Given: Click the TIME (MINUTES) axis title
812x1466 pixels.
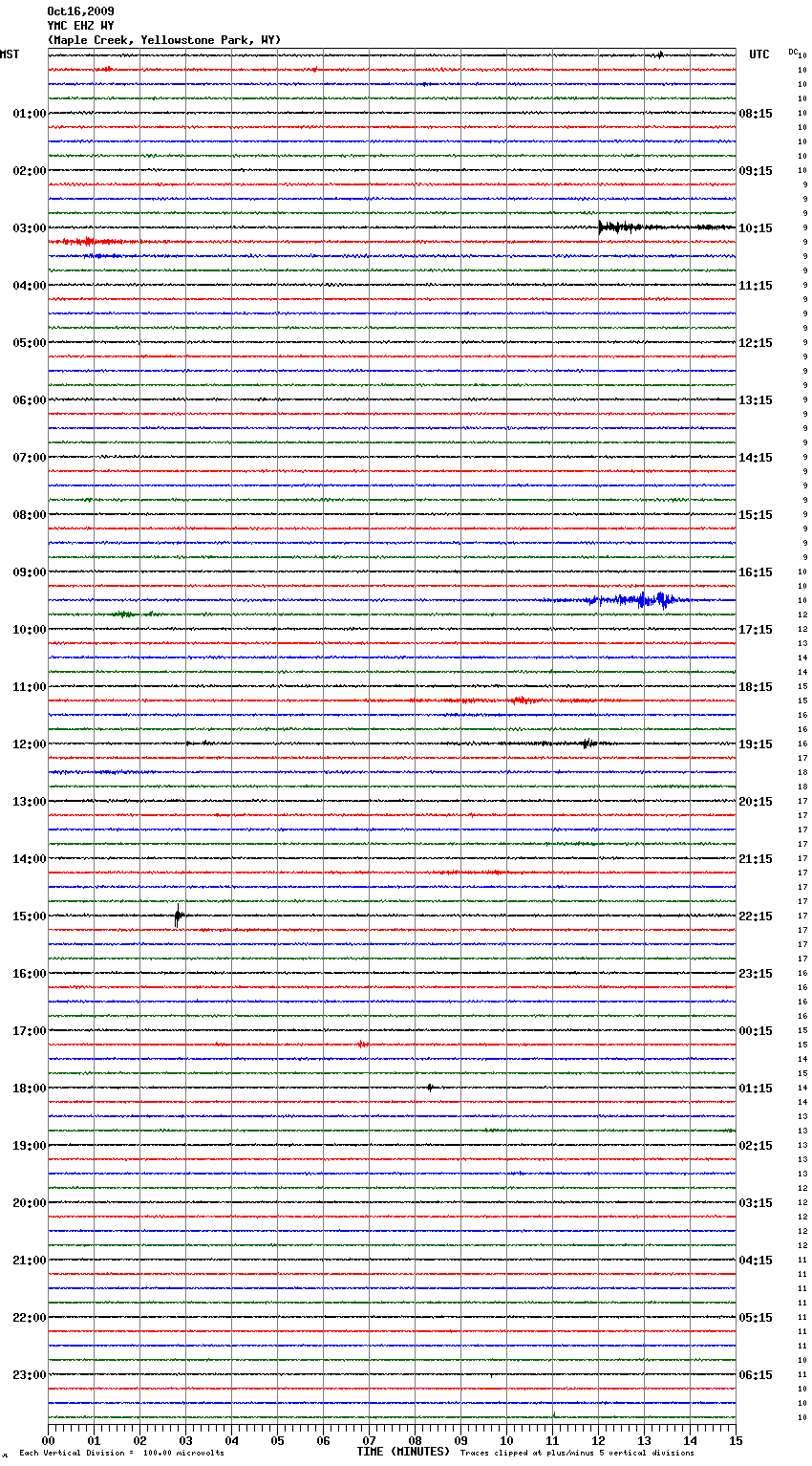Looking at the screenshot, I should [x=403, y=1452].
